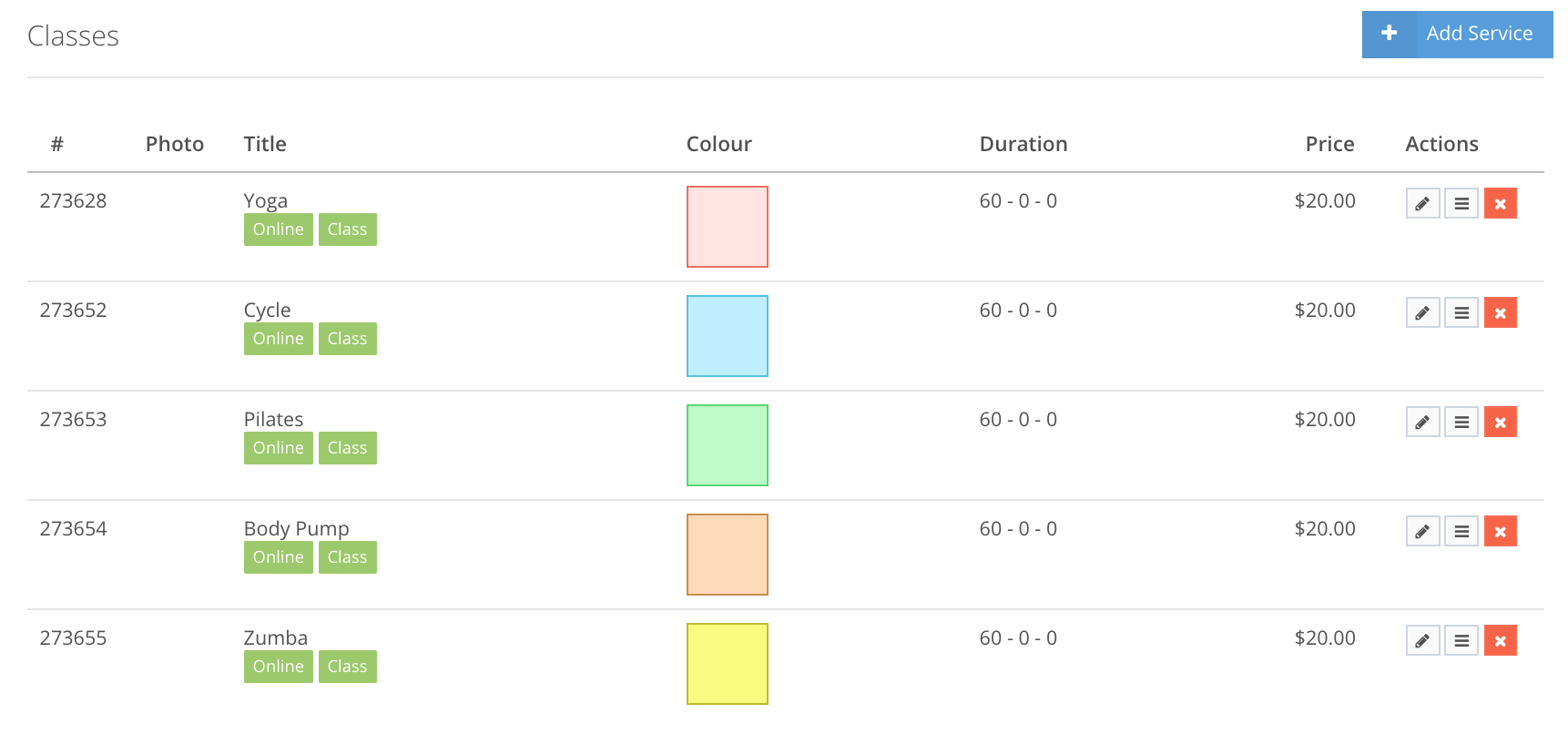Toggle the Class badge for Cycle

[347, 338]
